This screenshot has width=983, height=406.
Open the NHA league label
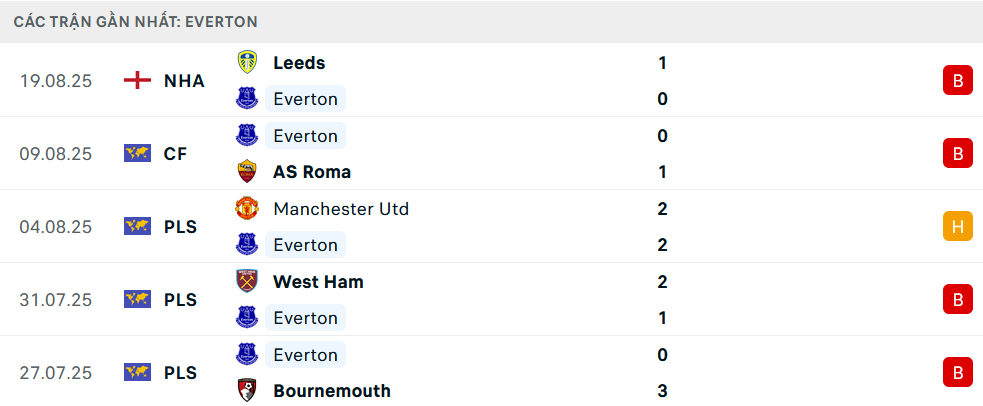tap(184, 81)
